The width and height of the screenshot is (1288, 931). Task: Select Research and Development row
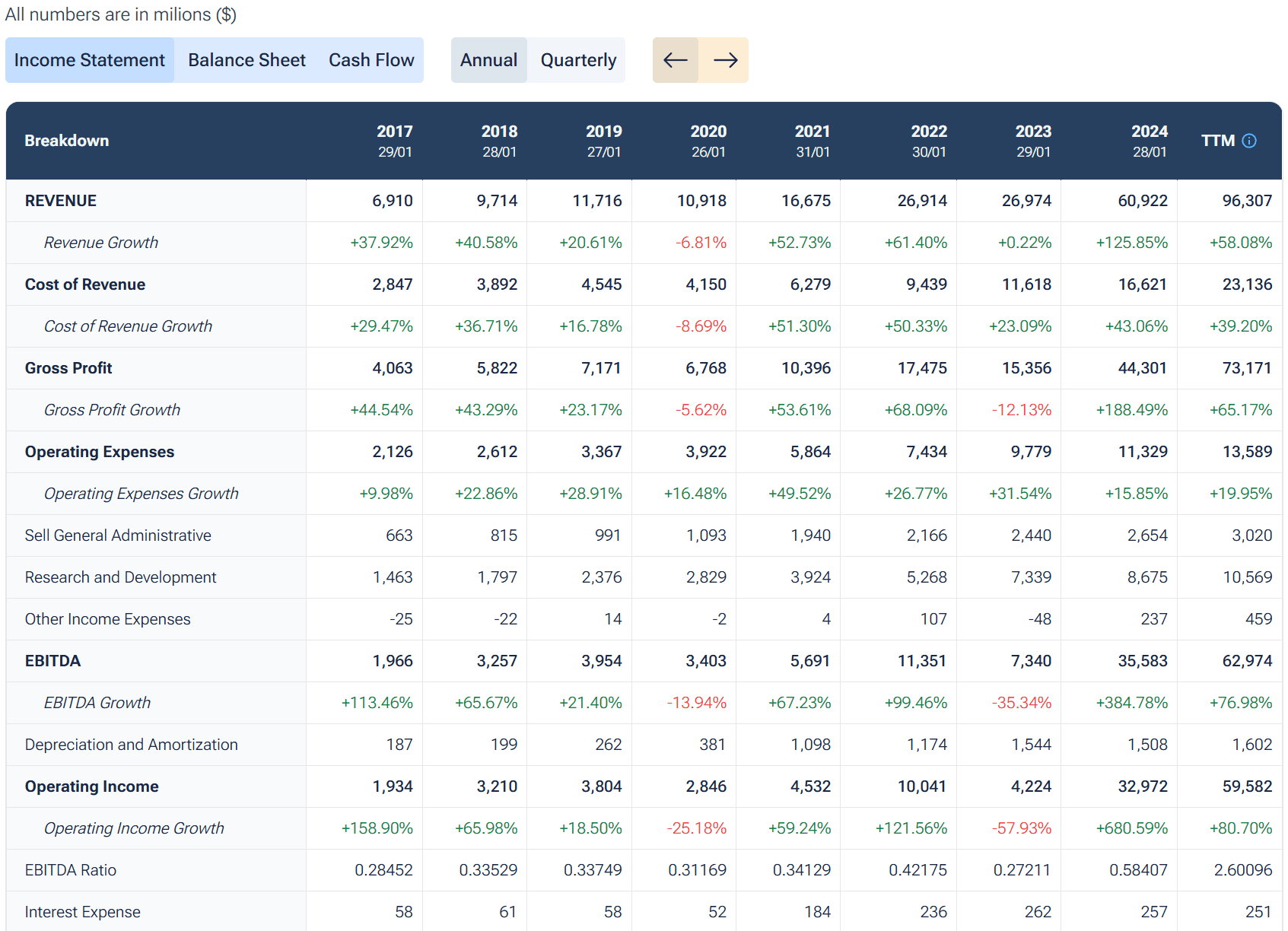click(x=120, y=577)
